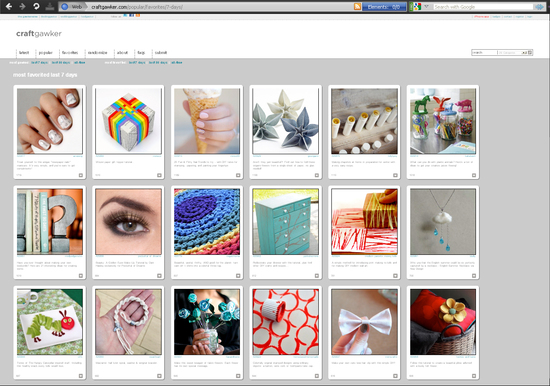The image size is (550, 386).
Task: Open the popular nav item
Action: pyautogui.click(x=45, y=53)
